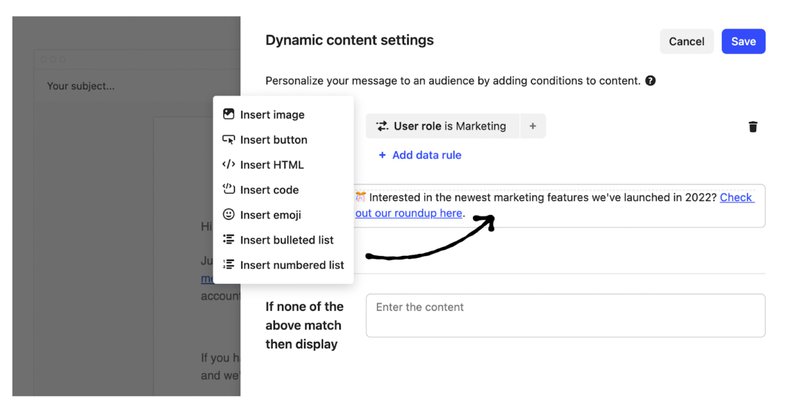This screenshot has height=413, width=800.
Task: Select Insert bulleted list entry
Action: tap(283, 239)
